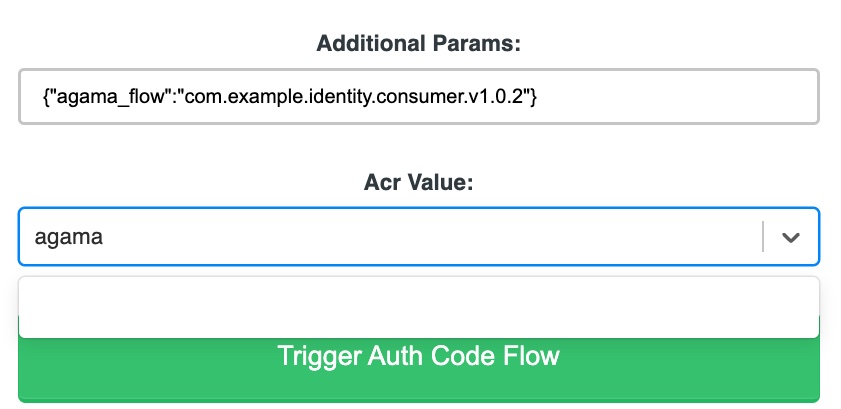841x409 pixels.
Task: Click the divider next to dropdown arrow
Action: coord(763,236)
